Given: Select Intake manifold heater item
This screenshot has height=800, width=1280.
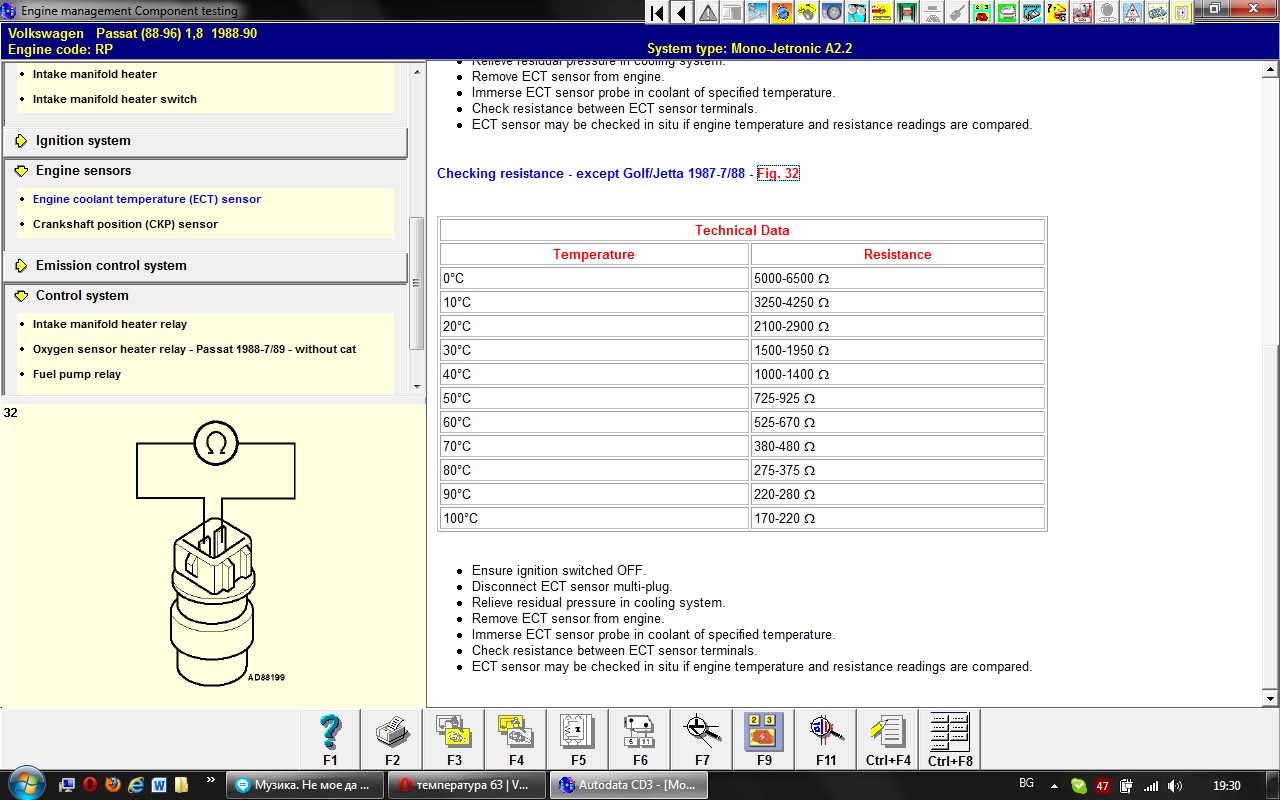Looking at the screenshot, I should click(x=95, y=74).
